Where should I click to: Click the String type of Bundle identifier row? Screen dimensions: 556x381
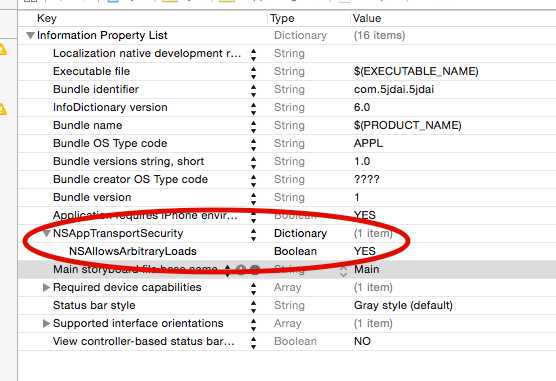tap(289, 89)
